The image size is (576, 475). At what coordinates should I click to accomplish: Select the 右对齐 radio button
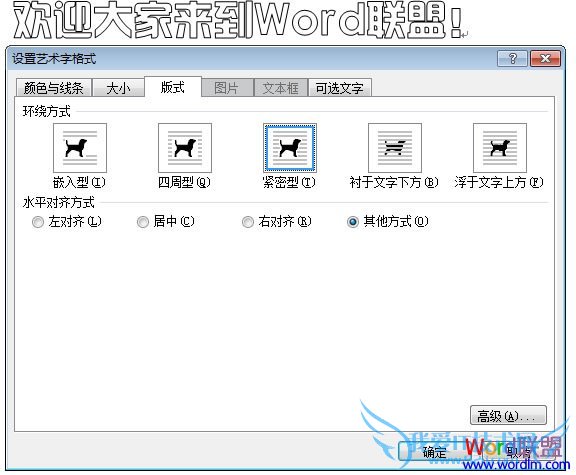coord(248,222)
